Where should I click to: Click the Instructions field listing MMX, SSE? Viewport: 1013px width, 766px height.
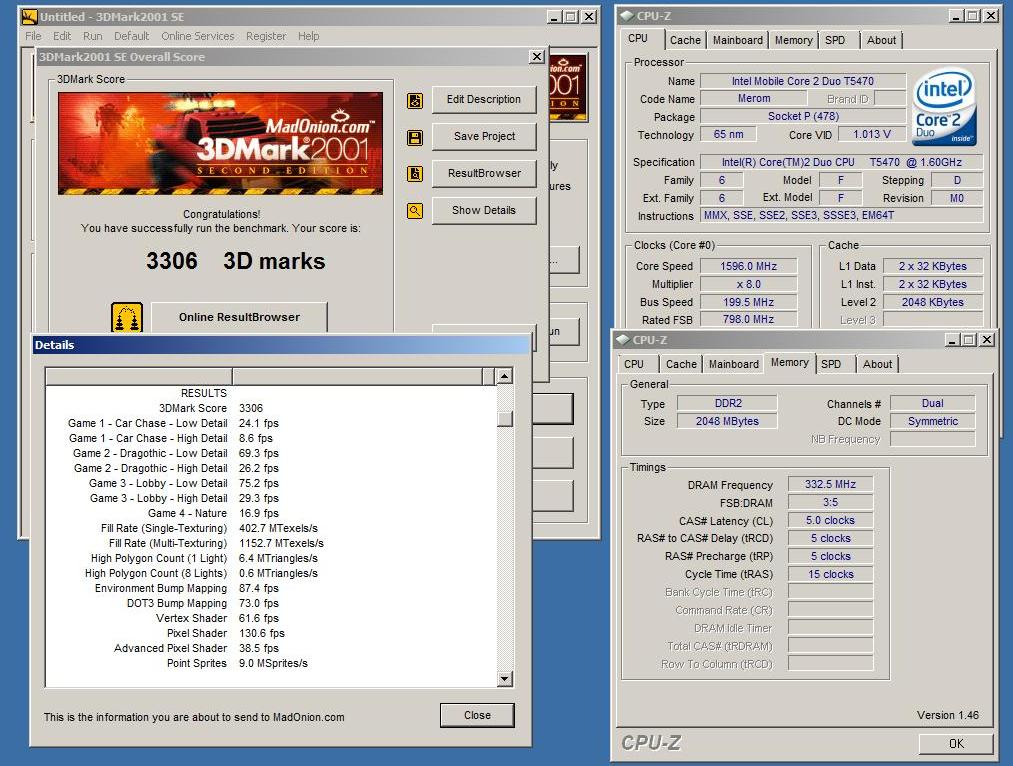(x=842, y=216)
